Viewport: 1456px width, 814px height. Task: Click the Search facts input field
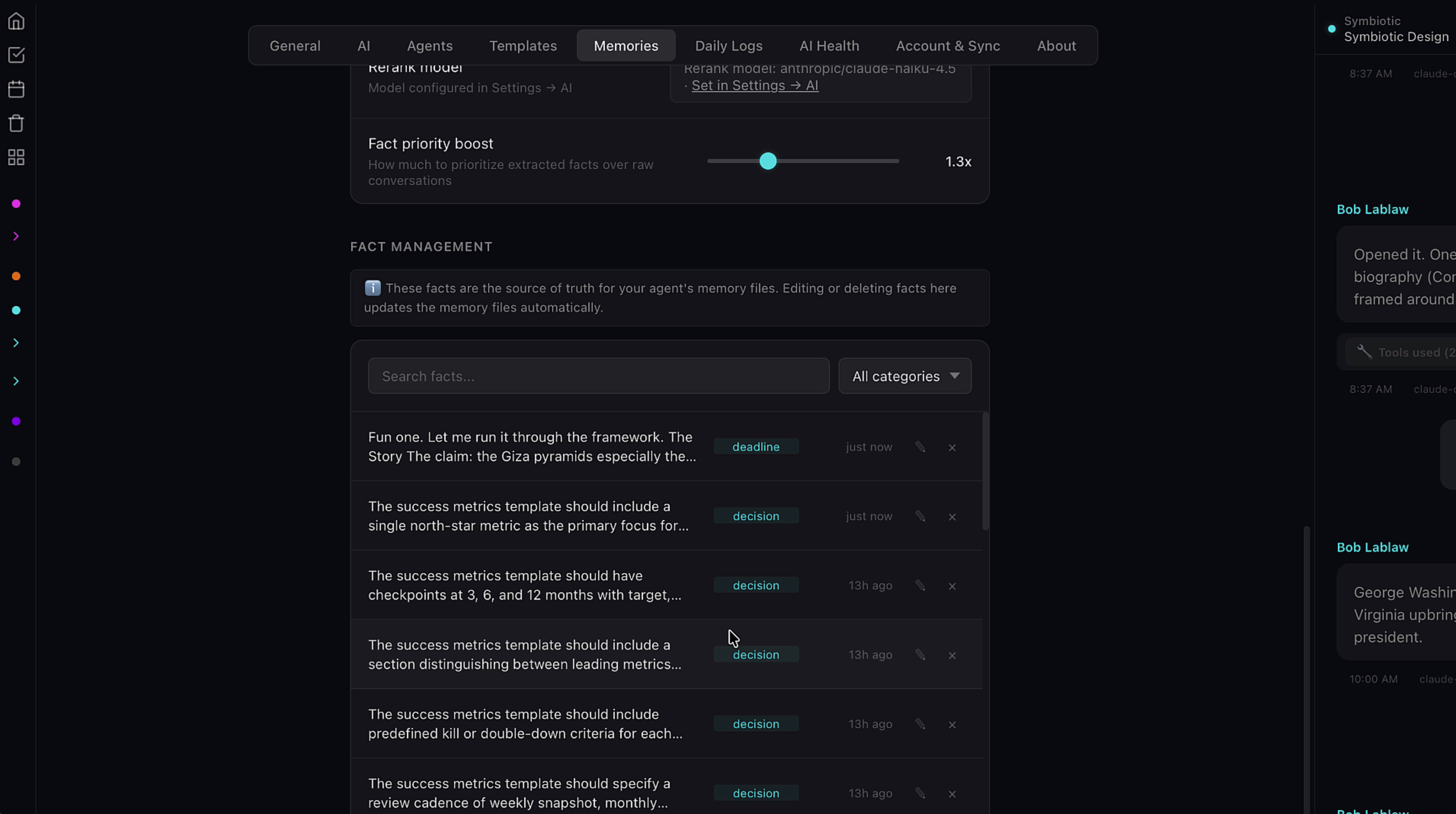pyautogui.click(x=598, y=376)
